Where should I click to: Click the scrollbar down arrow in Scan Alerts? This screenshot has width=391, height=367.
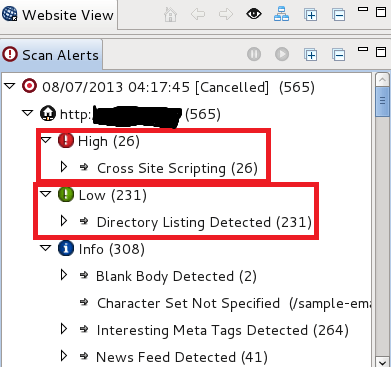pos(382,362)
